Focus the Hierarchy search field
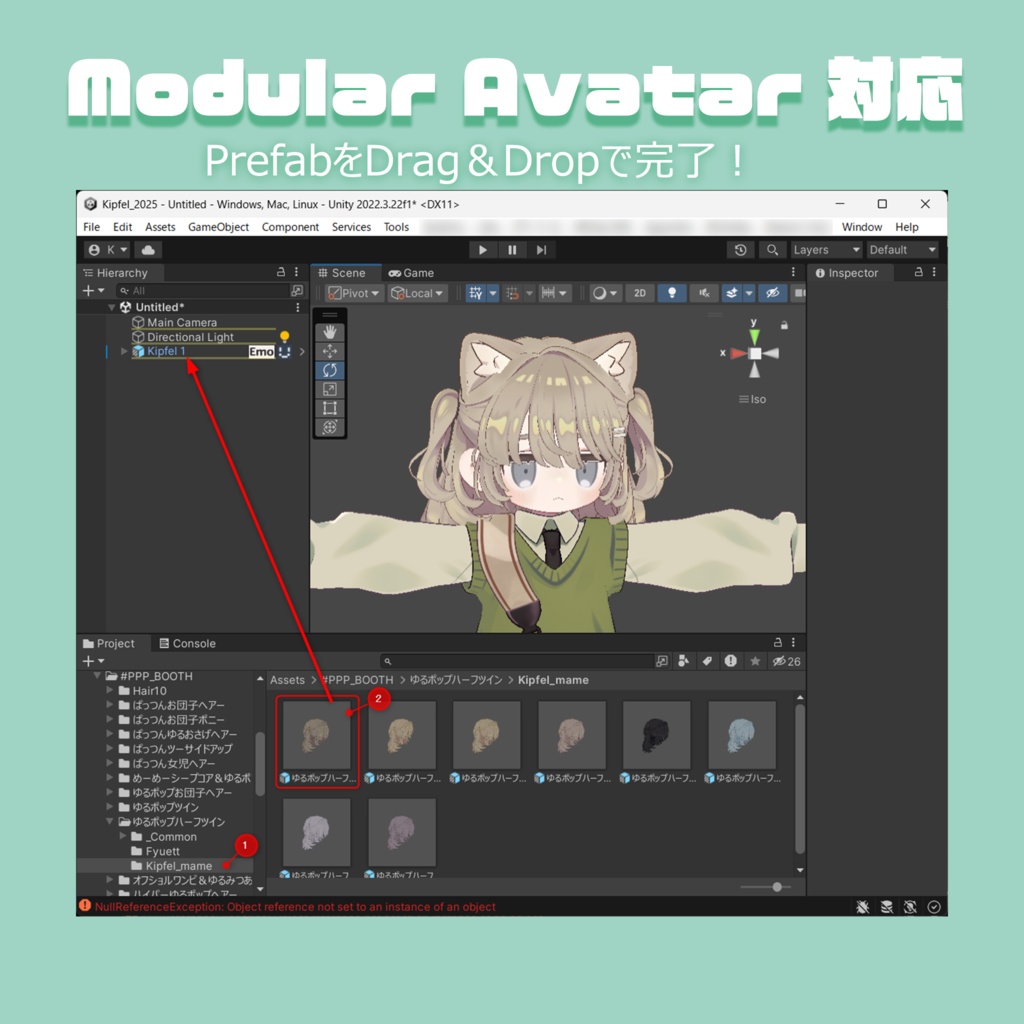Viewport: 1024px width, 1024px height. pyautogui.click(x=204, y=291)
